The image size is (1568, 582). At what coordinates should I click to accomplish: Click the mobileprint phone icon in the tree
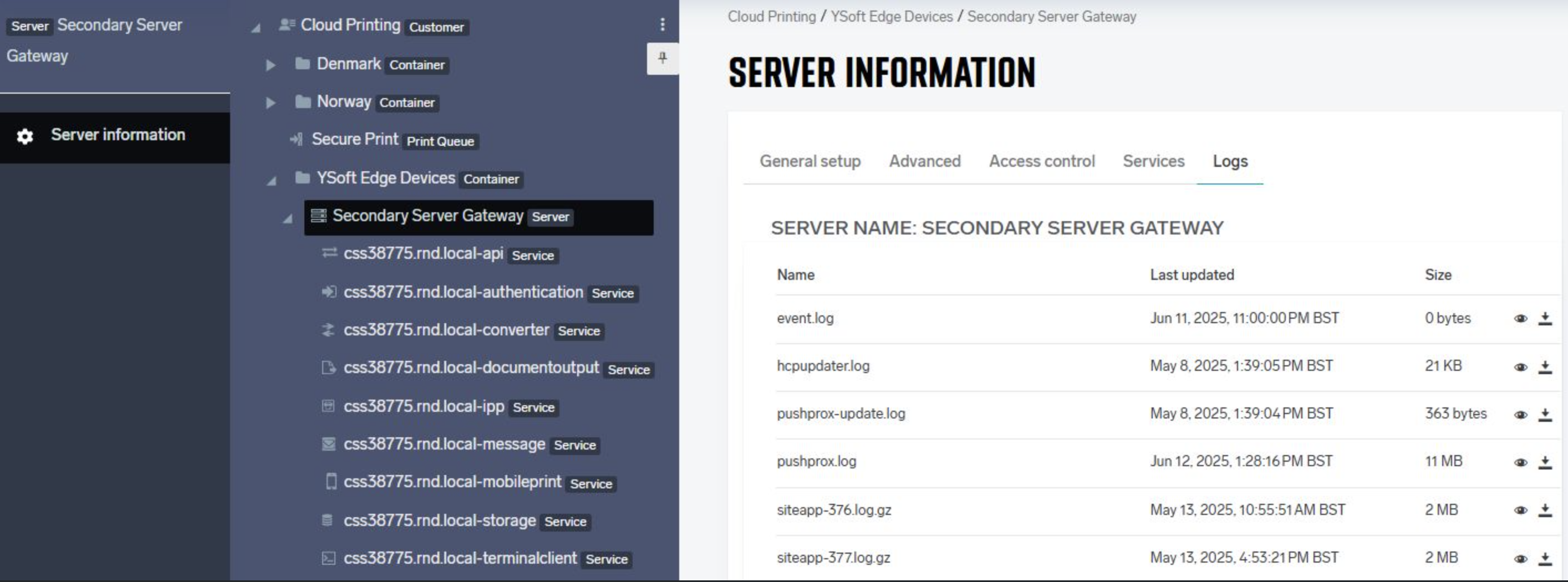pos(330,482)
